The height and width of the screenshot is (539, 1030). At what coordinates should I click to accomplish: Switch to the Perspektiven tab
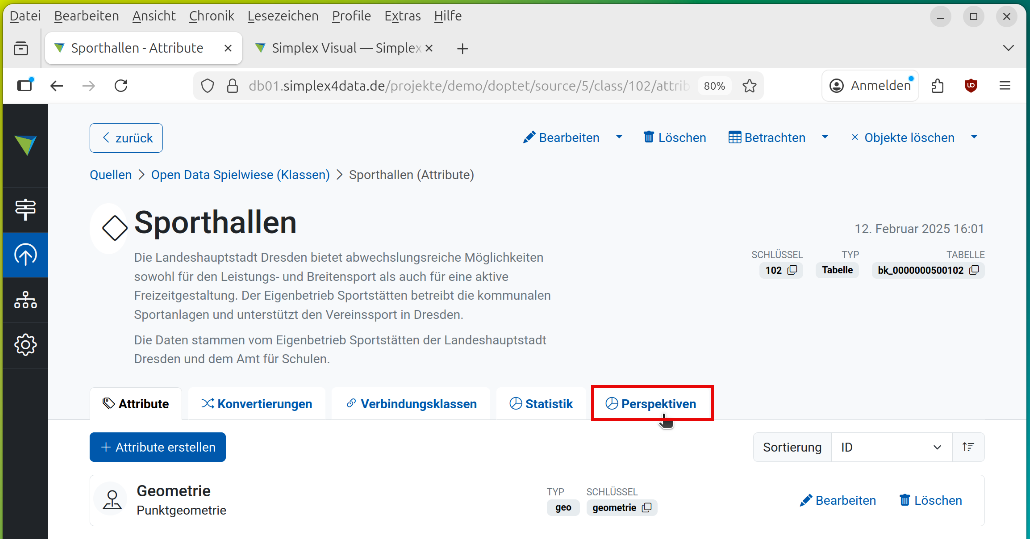pos(651,404)
